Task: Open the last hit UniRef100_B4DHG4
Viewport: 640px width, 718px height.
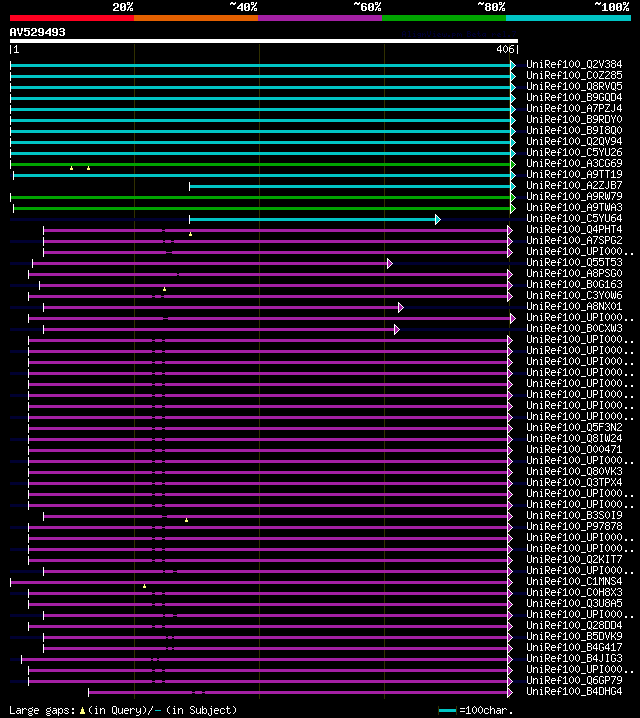Action: click(x=574, y=691)
